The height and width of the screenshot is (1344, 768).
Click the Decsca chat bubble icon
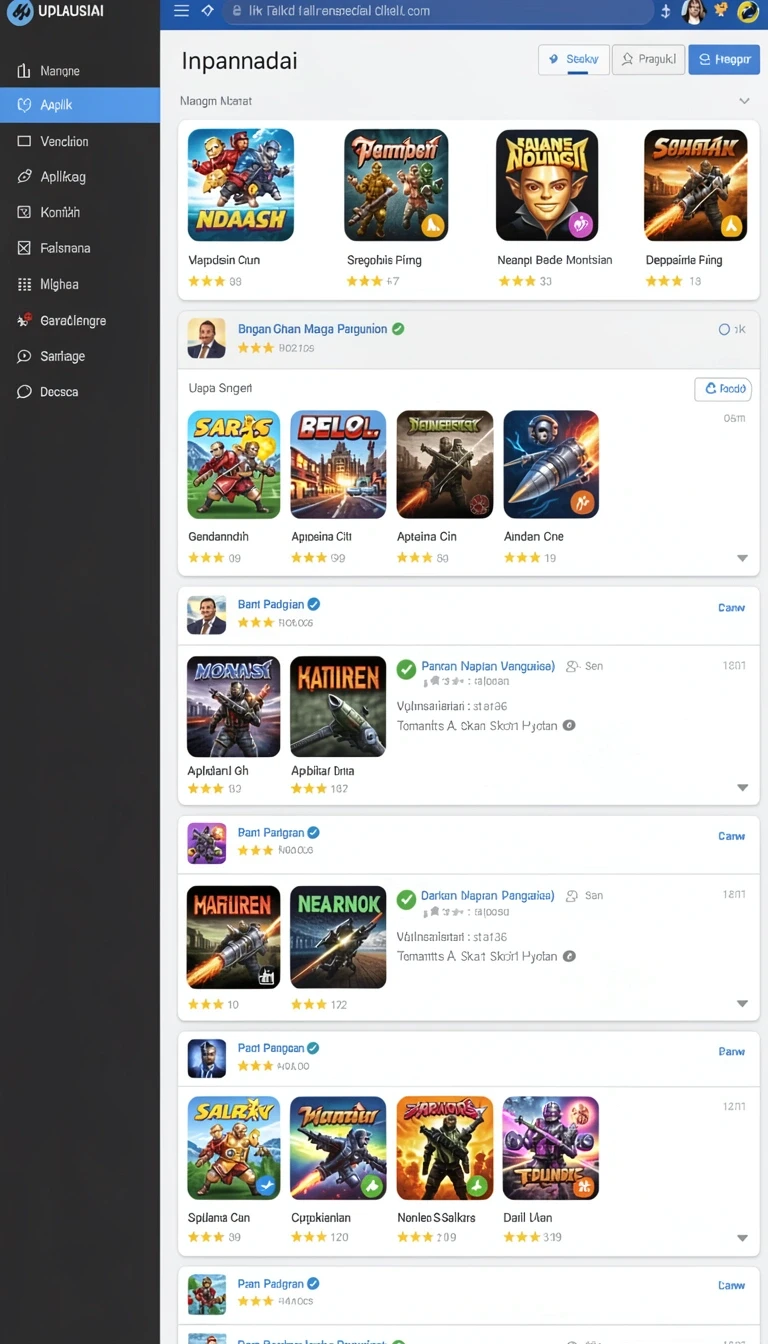point(24,392)
